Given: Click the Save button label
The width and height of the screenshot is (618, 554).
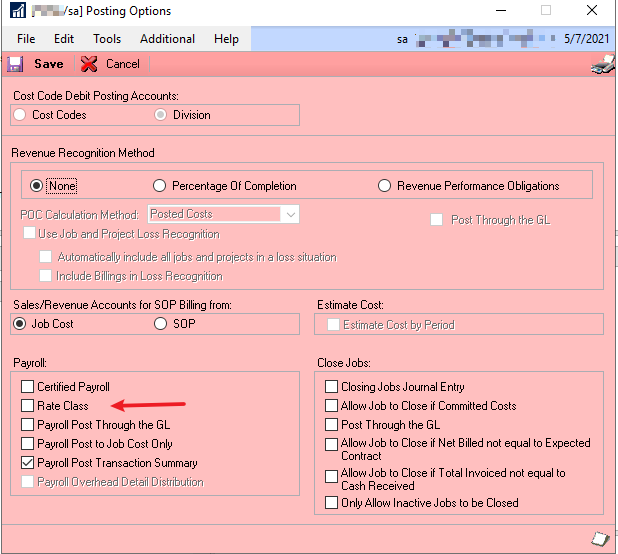Looking at the screenshot, I should [48, 64].
